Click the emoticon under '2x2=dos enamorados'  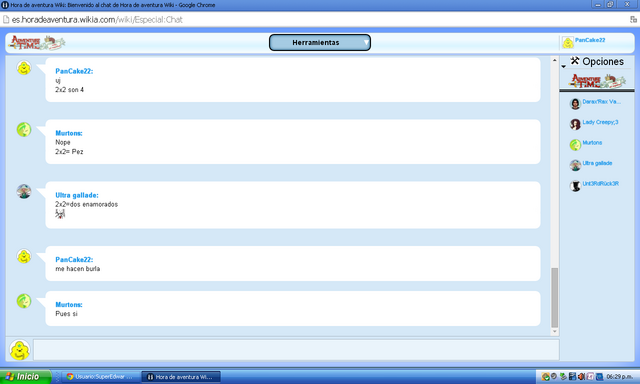coord(60,213)
